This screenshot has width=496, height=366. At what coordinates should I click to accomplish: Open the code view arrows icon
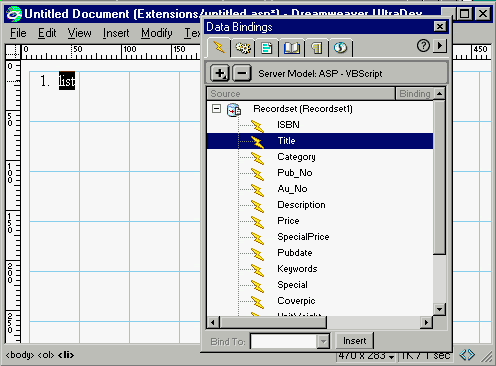(467, 355)
